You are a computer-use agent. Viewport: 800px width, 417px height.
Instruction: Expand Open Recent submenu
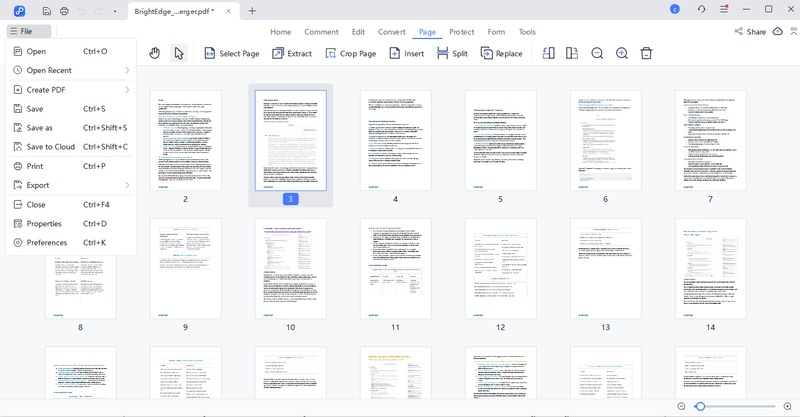[71, 70]
